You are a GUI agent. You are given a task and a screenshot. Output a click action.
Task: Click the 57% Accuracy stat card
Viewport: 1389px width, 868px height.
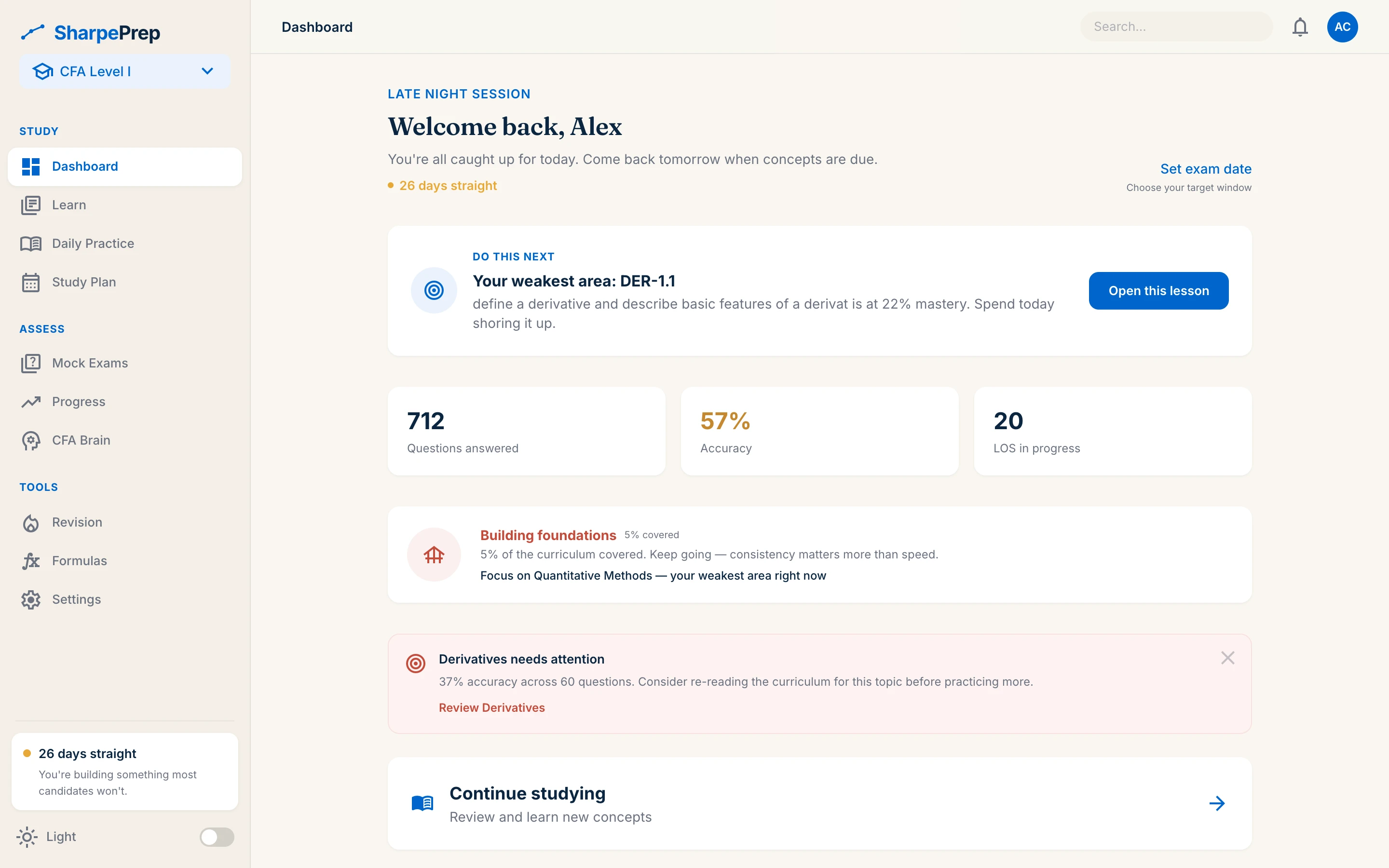[819, 431]
